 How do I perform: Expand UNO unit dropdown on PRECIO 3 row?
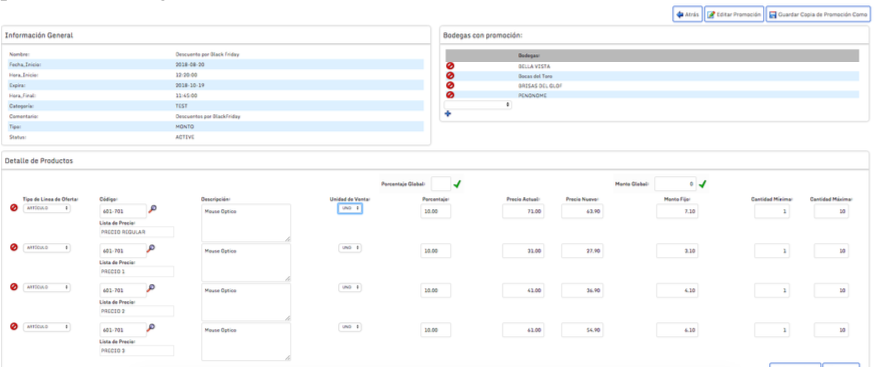350,327
